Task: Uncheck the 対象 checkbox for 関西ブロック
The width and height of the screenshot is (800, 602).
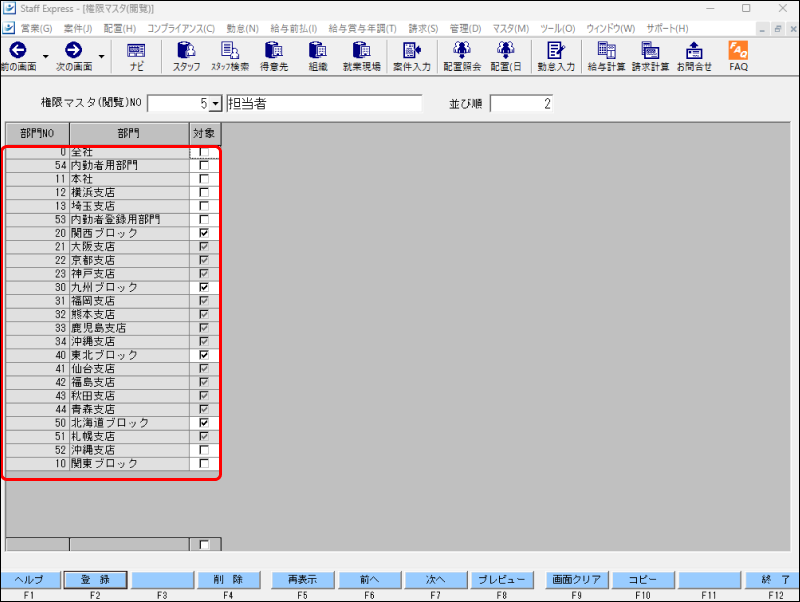Action: coord(205,232)
